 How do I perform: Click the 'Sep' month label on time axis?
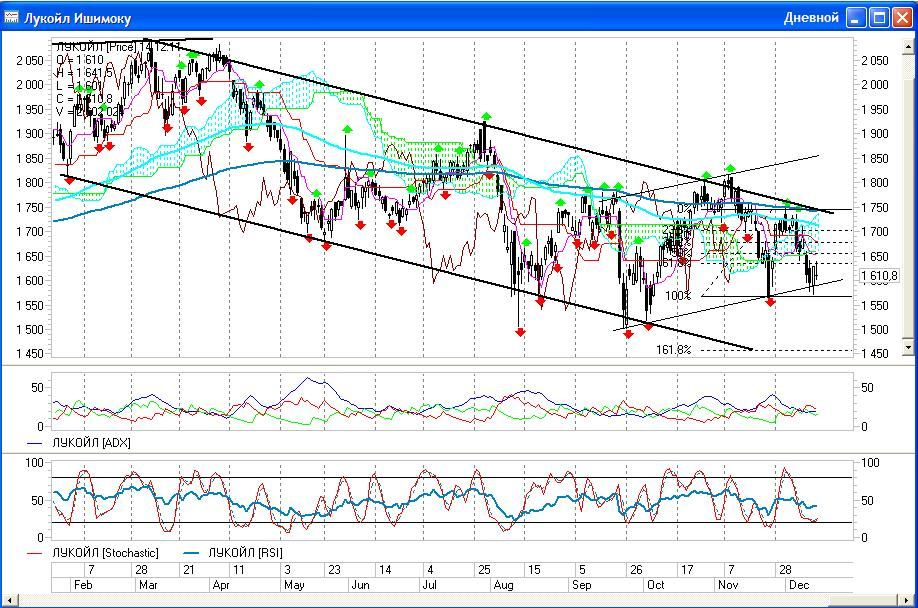coord(581,585)
